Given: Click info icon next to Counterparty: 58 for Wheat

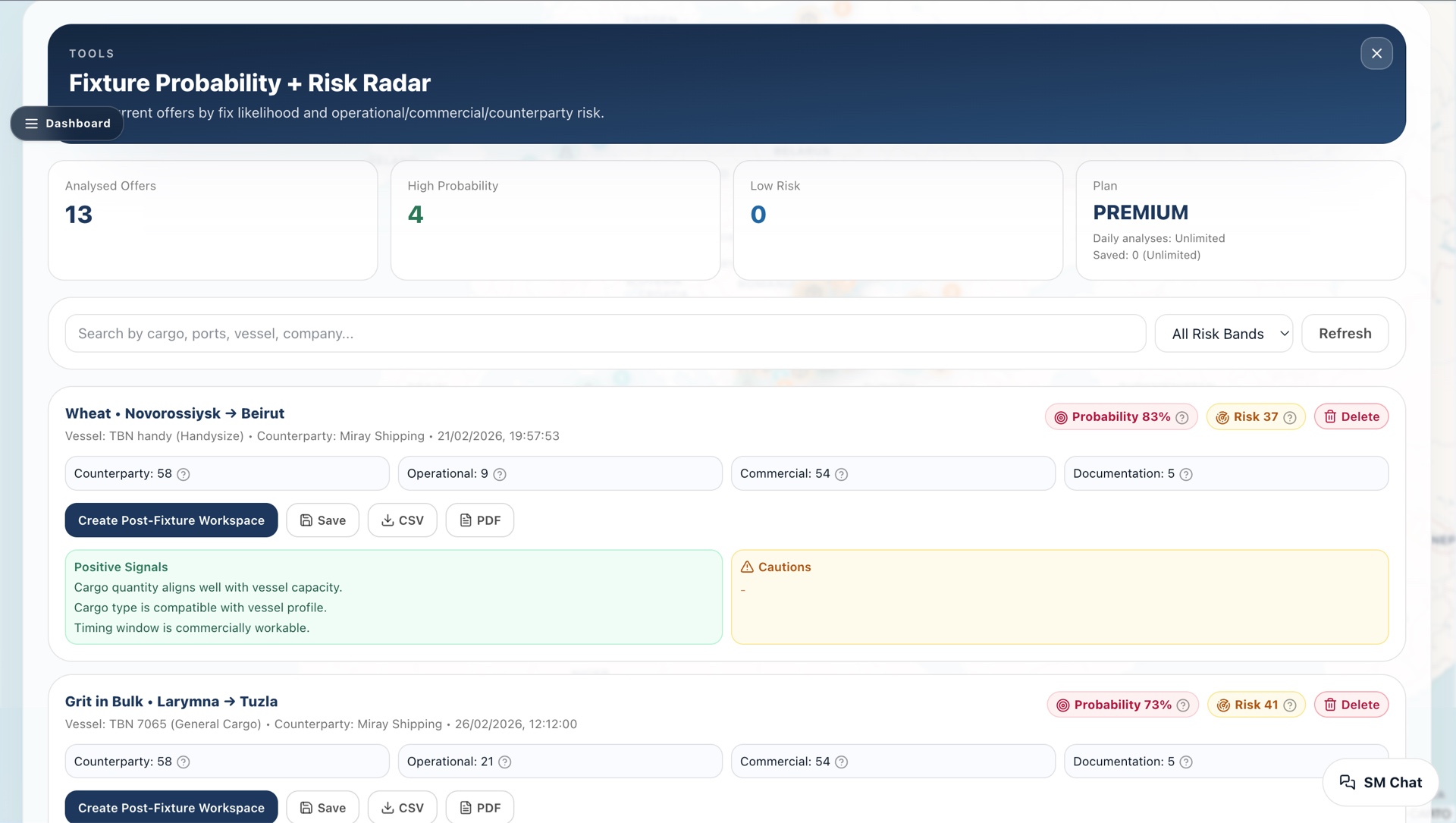Looking at the screenshot, I should (184, 474).
